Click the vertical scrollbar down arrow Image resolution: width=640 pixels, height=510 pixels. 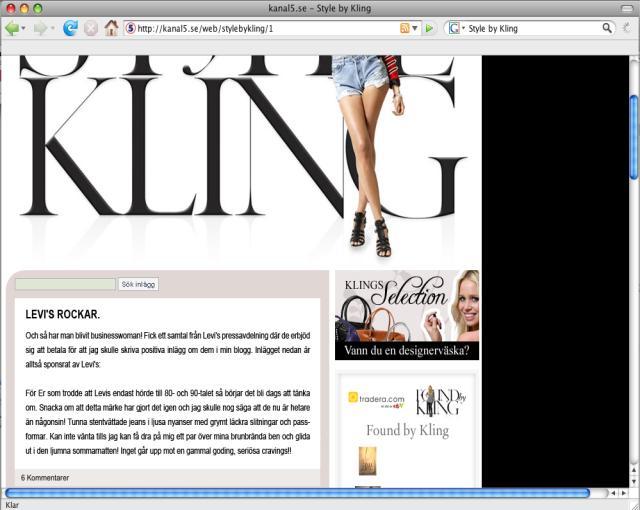click(634, 482)
